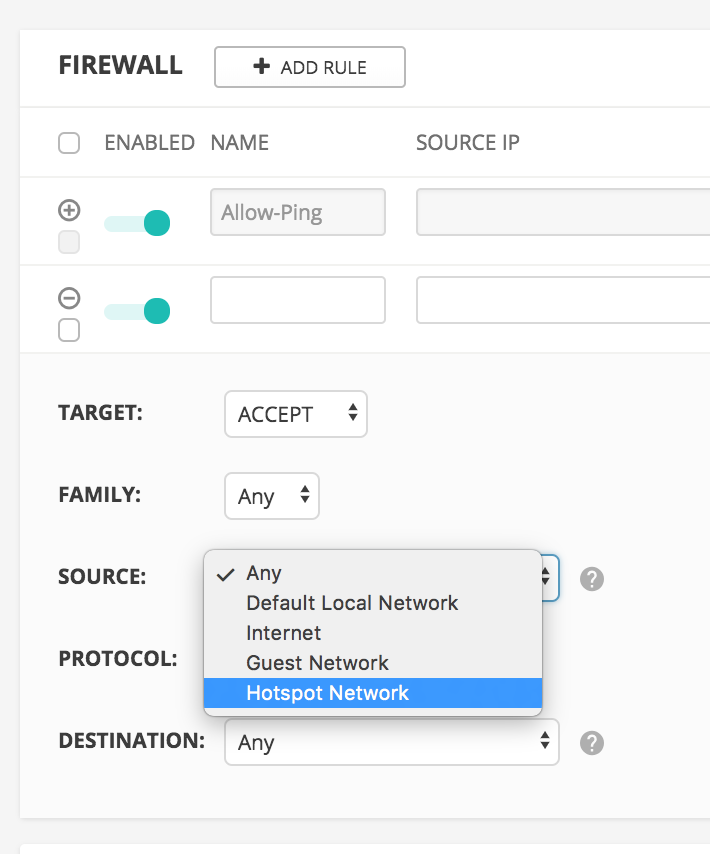The height and width of the screenshot is (854, 710).
Task: Toggle the second rule's enabled switch
Action: point(138,312)
